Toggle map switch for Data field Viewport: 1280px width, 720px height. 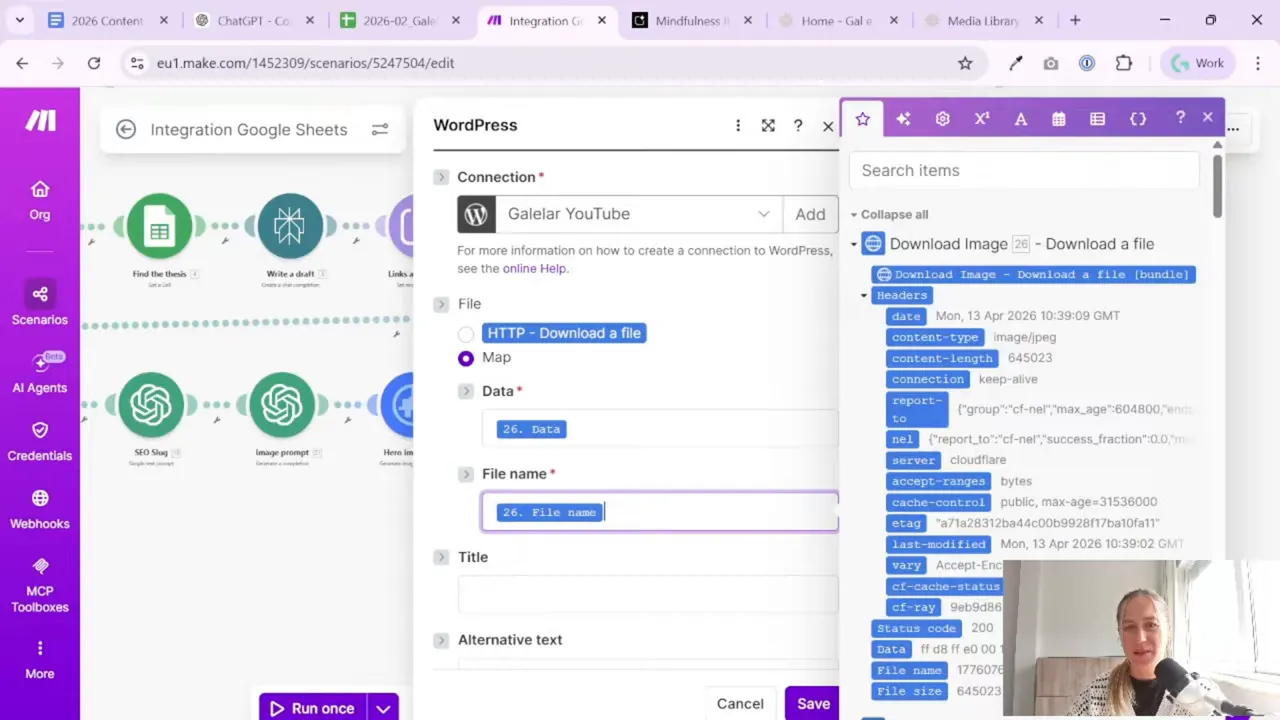(x=466, y=391)
